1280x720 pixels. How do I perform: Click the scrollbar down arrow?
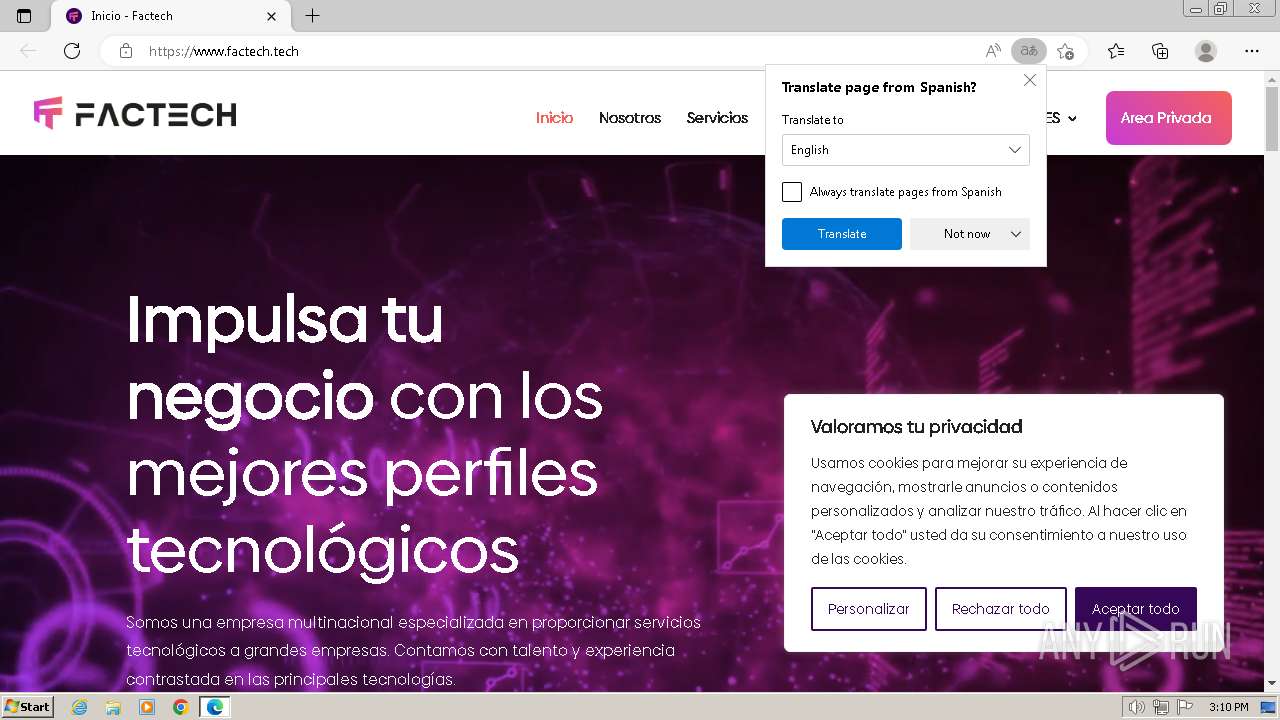click(1272, 684)
